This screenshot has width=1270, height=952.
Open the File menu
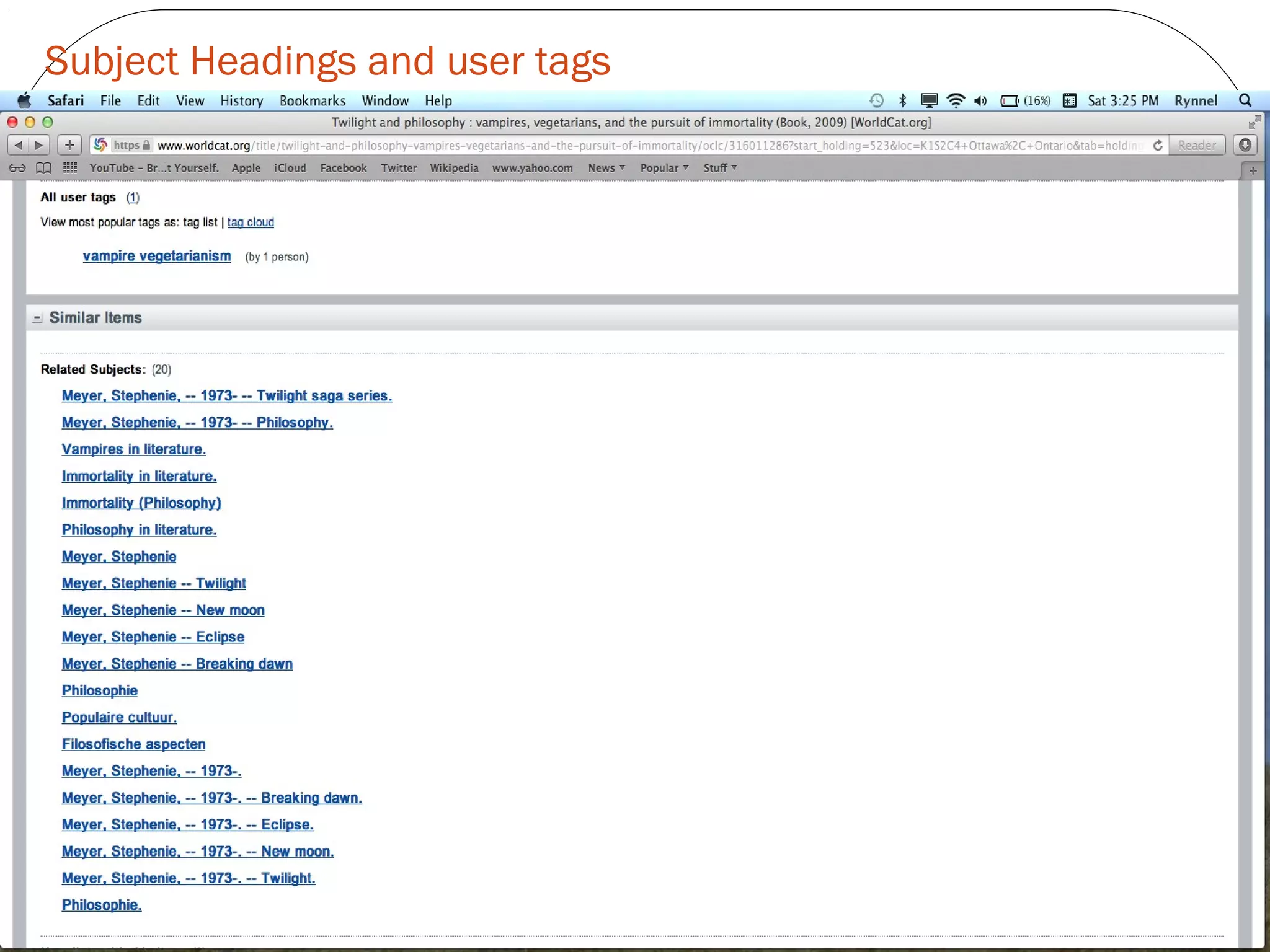[110, 100]
